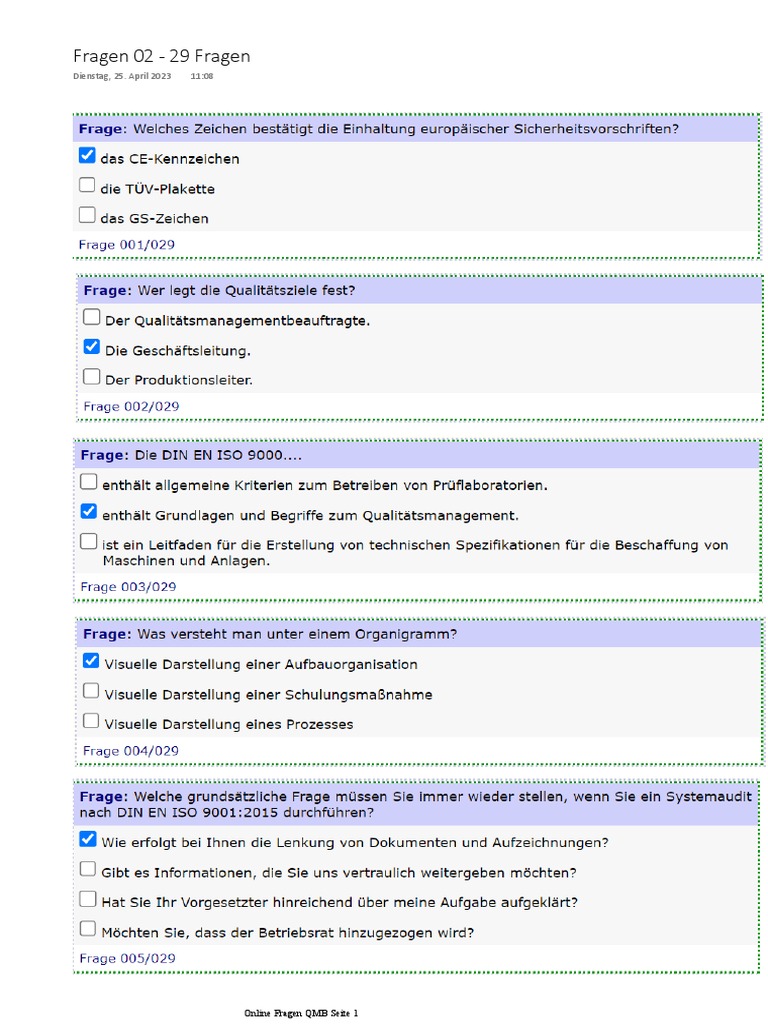The height and width of the screenshot is (1024, 768).
Task: Uncheck the 'Lenkung von Dokumenten' answer
Action: [x=88, y=840]
